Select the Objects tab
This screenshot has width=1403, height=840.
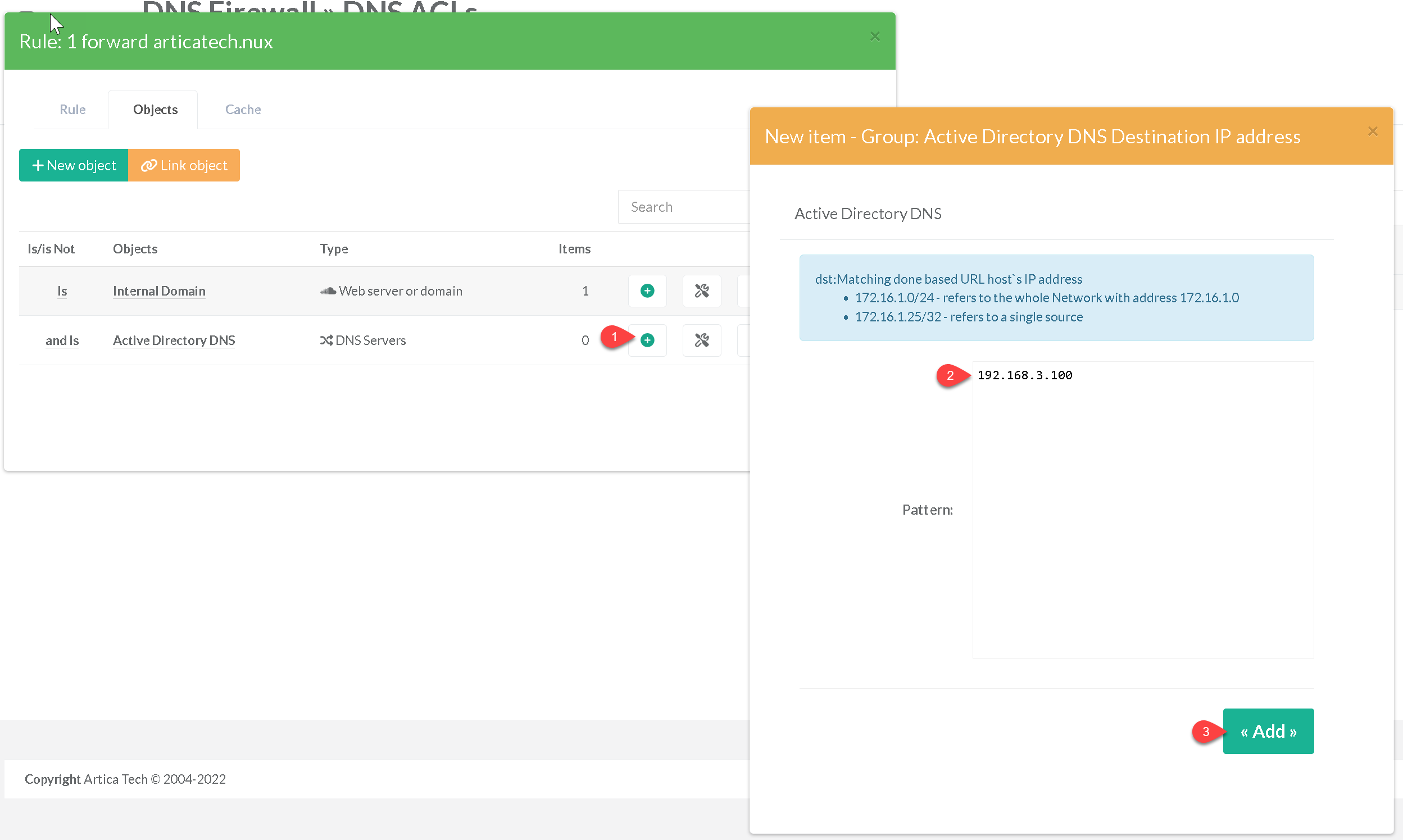[x=155, y=109]
